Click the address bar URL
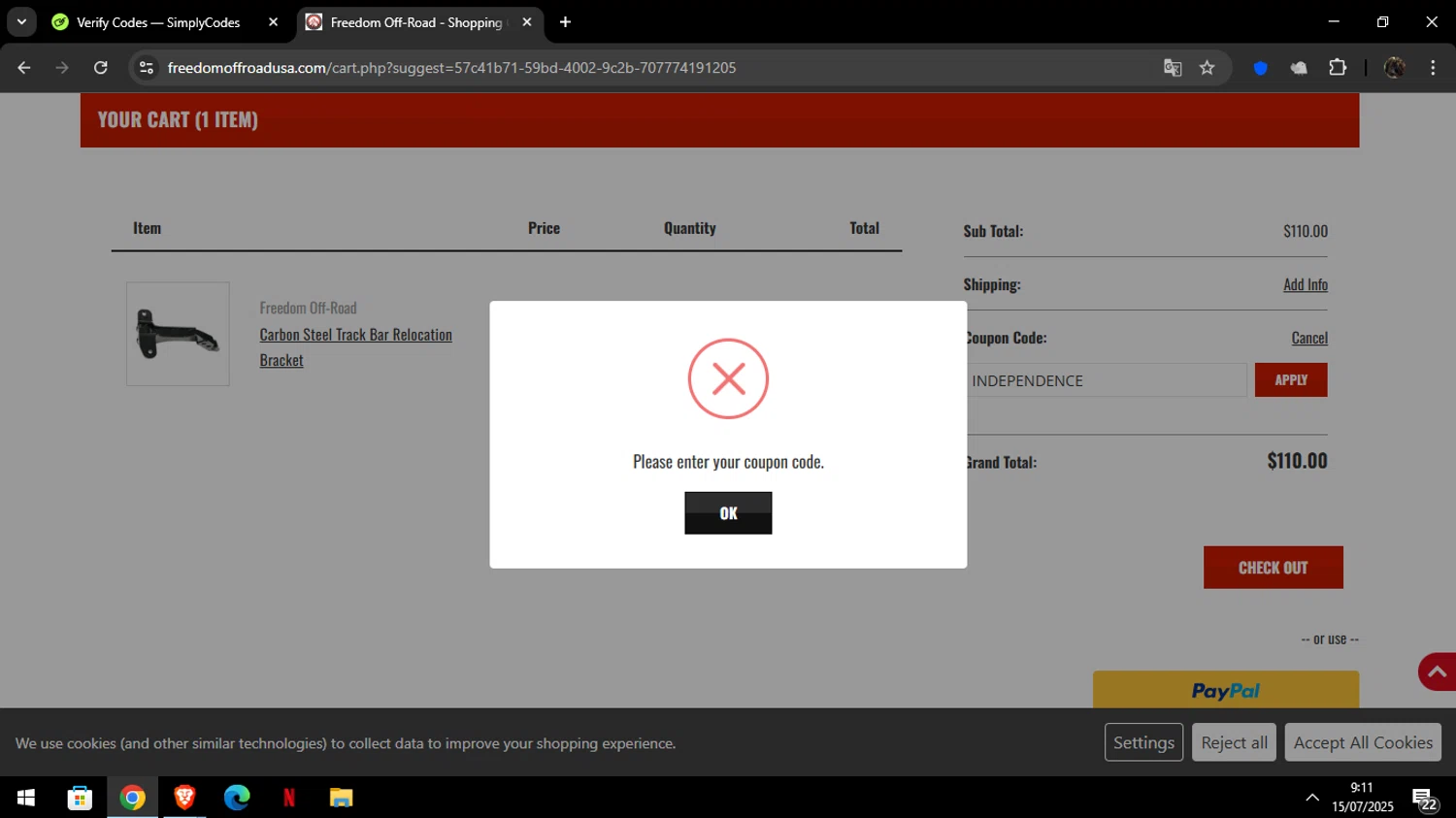 (x=451, y=68)
